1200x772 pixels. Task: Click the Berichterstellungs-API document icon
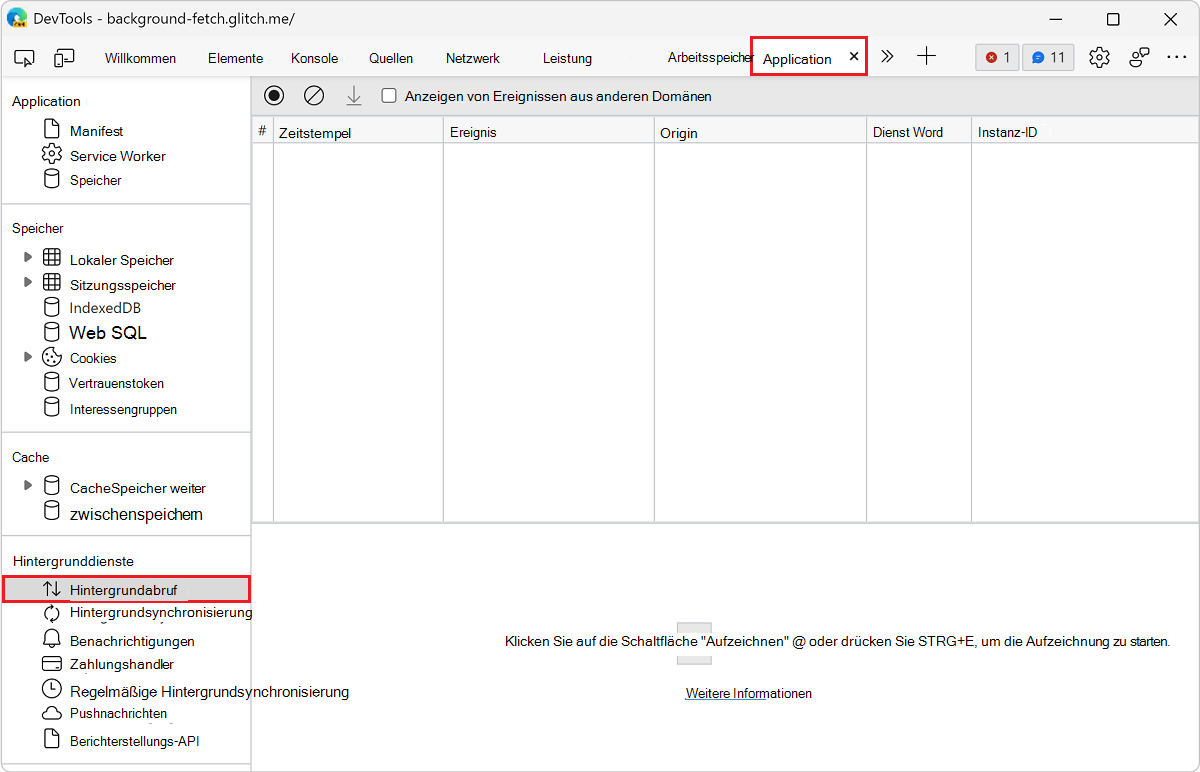click(x=52, y=740)
